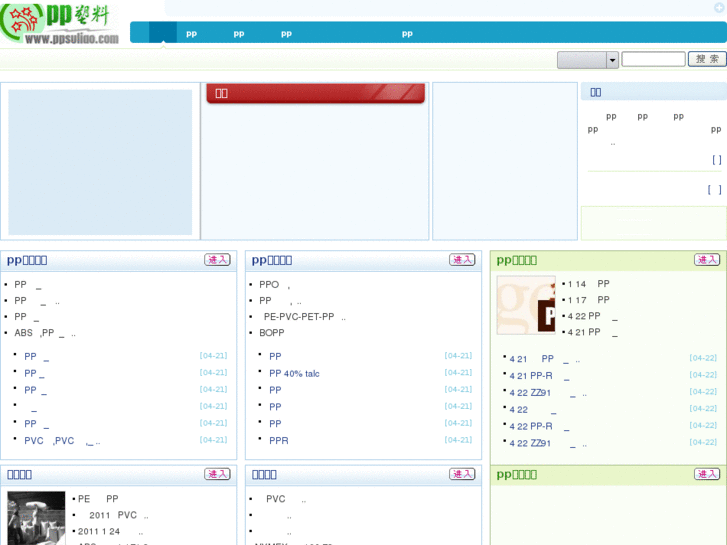Click the 搜索 search button
The height and width of the screenshot is (545, 727).
707,59
